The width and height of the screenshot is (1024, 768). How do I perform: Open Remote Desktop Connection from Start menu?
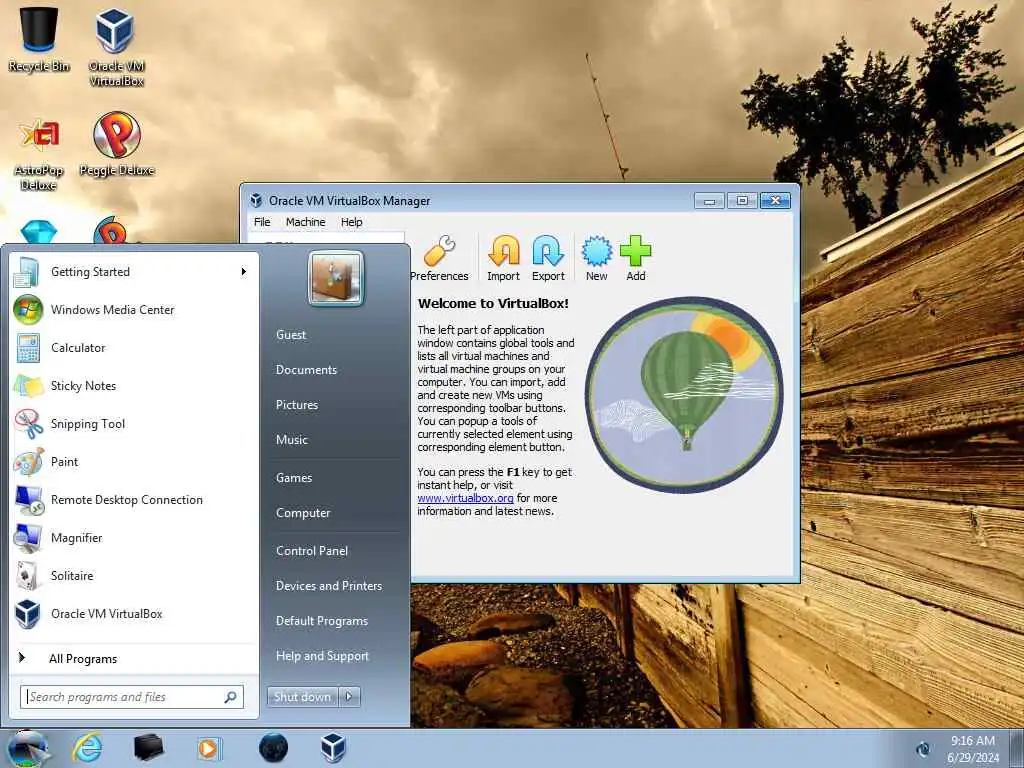tap(135, 500)
